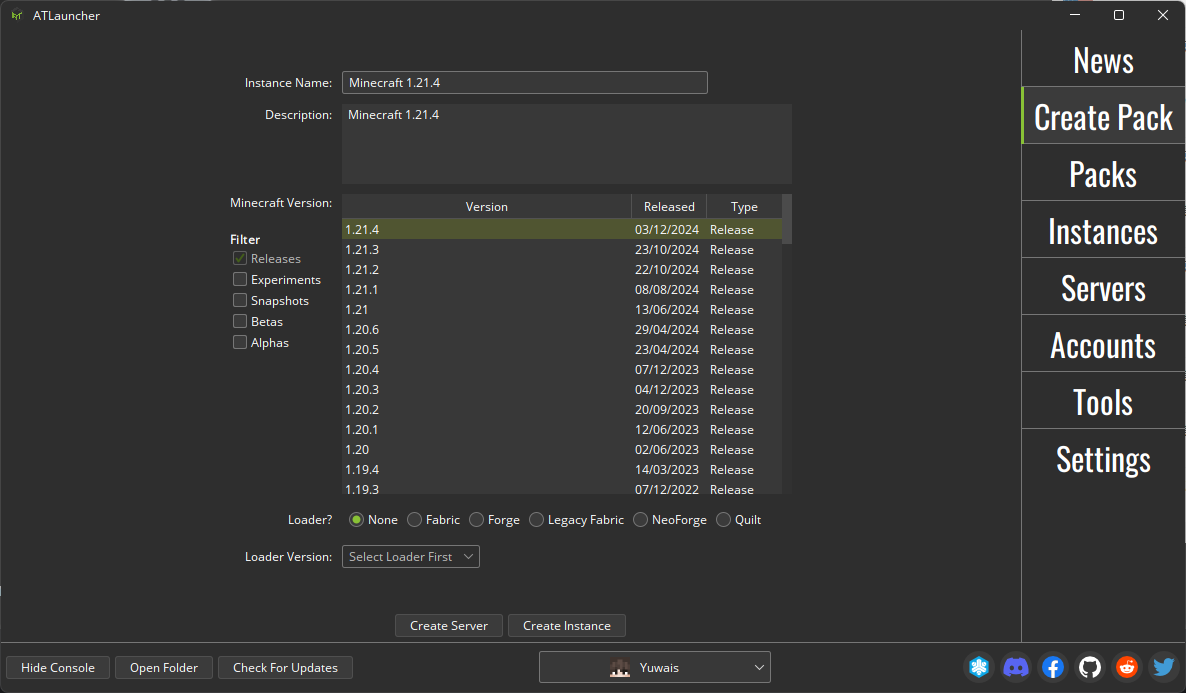Expand the Loader Version dropdown
This screenshot has height=693, width=1186.
pyautogui.click(x=411, y=557)
